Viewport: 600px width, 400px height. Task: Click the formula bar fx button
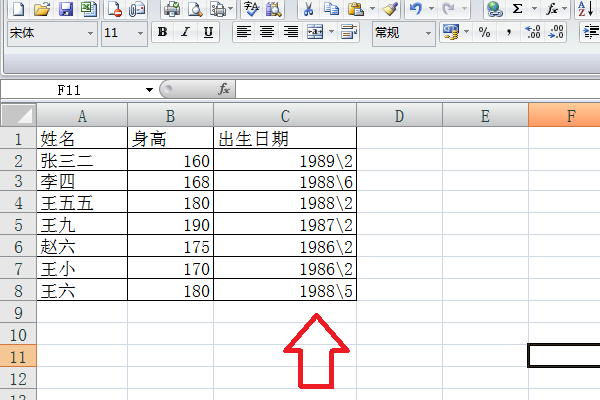(x=224, y=89)
